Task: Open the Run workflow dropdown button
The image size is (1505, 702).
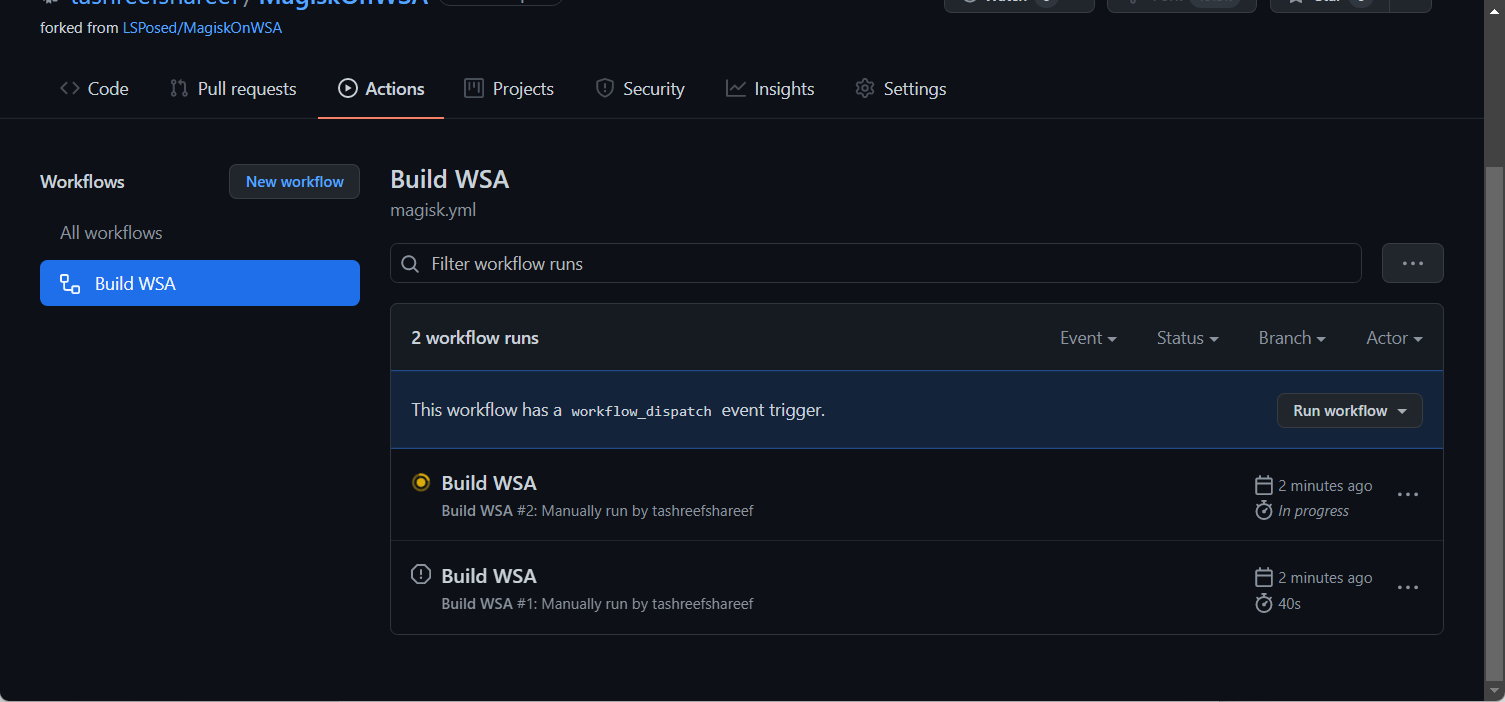Action: pyautogui.click(x=1349, y=411)
